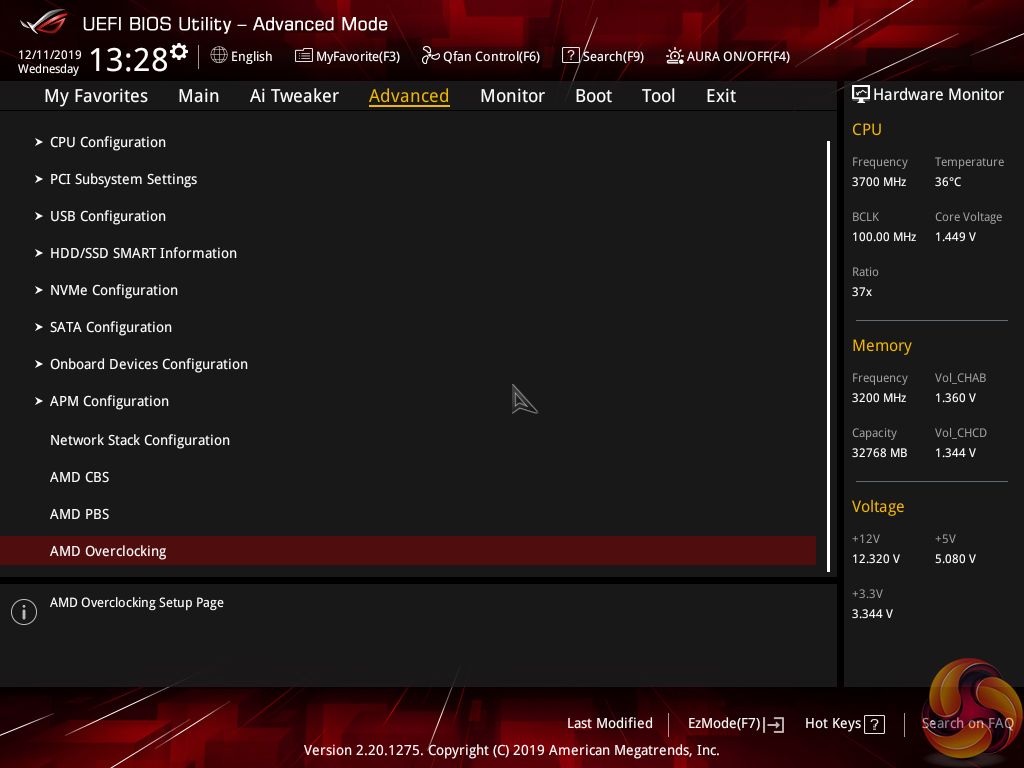Click the 13:28 clock time
This screenshot has width=1024, height=768.
pos(129,59)
